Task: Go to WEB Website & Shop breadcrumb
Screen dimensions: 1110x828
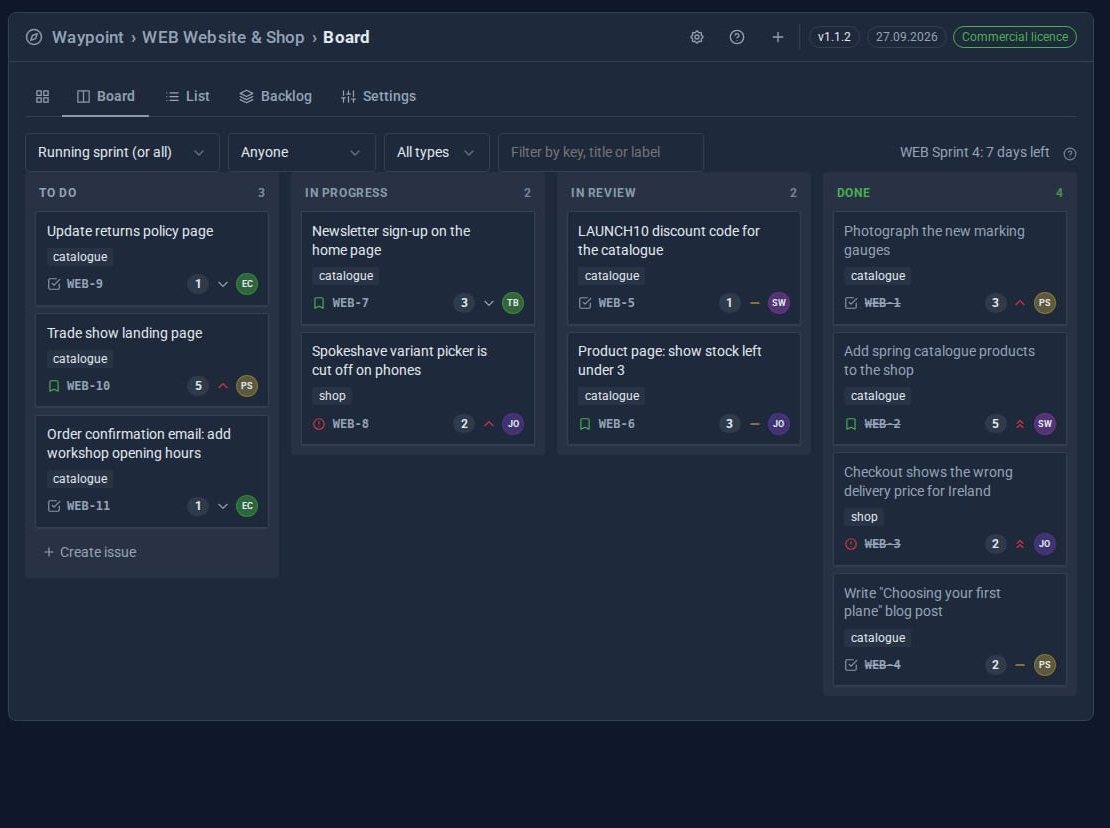Action: pyautogui.click(x=223, y=37)
